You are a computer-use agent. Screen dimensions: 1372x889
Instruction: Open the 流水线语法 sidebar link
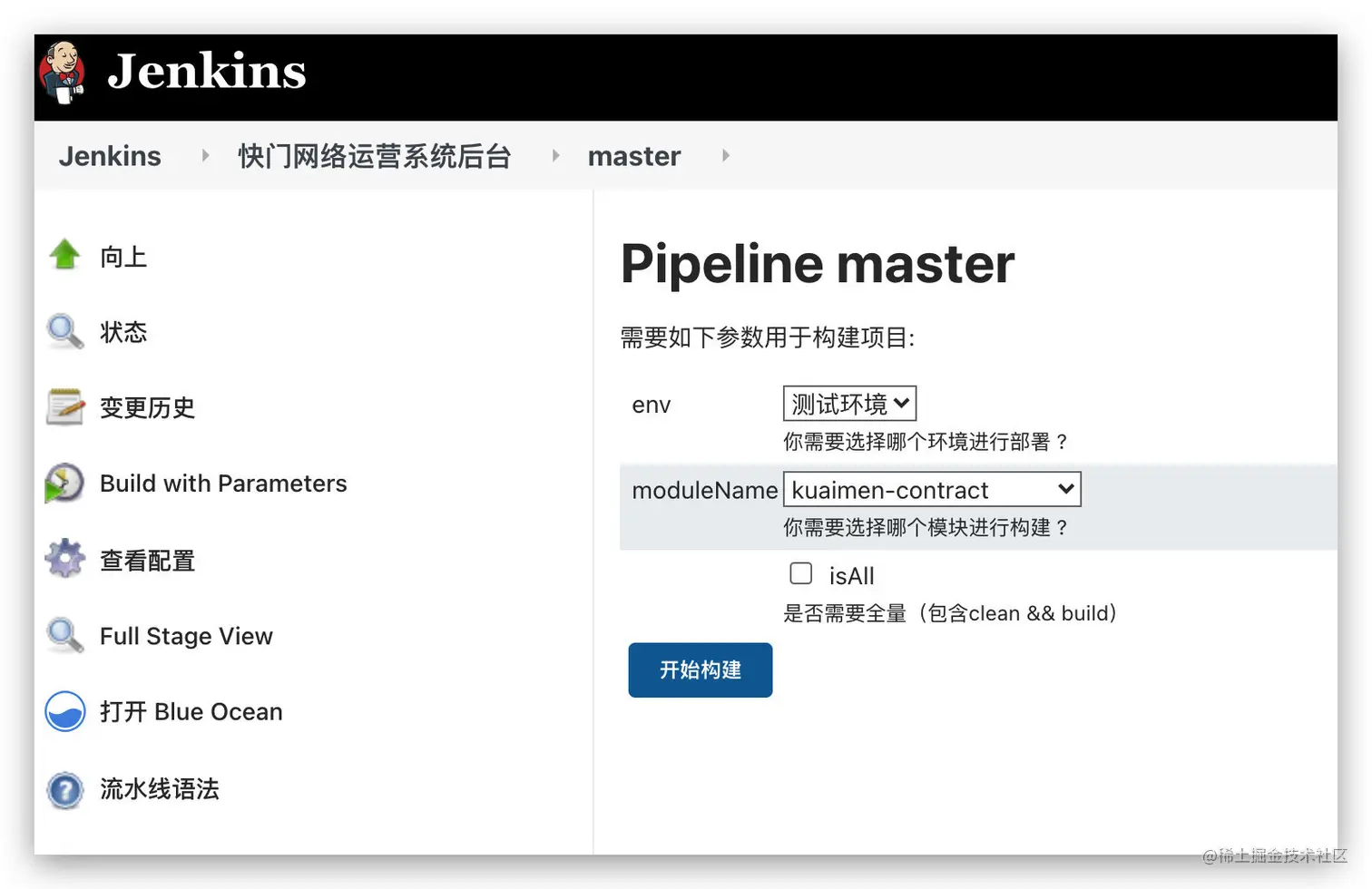coord(160,788)
